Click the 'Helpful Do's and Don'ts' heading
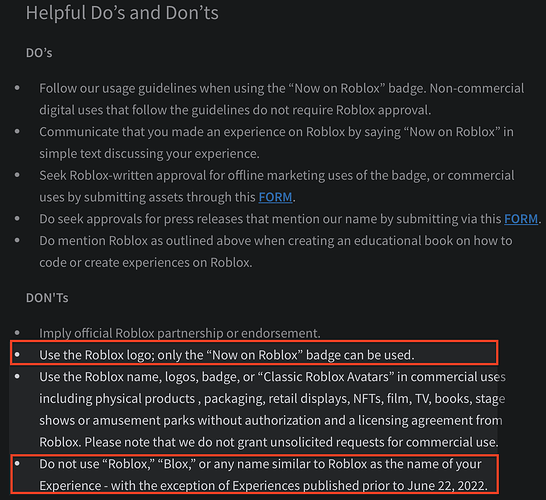This screenshot has height=500, width=546. coord(122,13)
